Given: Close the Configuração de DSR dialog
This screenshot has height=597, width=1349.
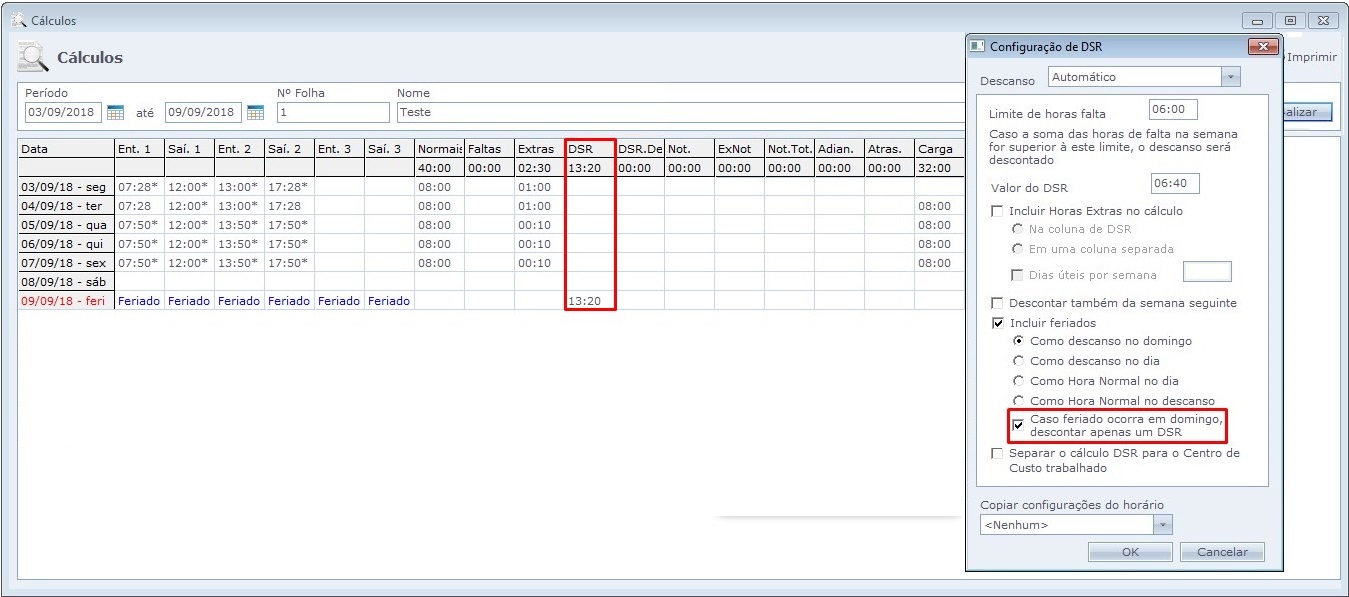Looking at the screenshot, I should [1264, 47].
